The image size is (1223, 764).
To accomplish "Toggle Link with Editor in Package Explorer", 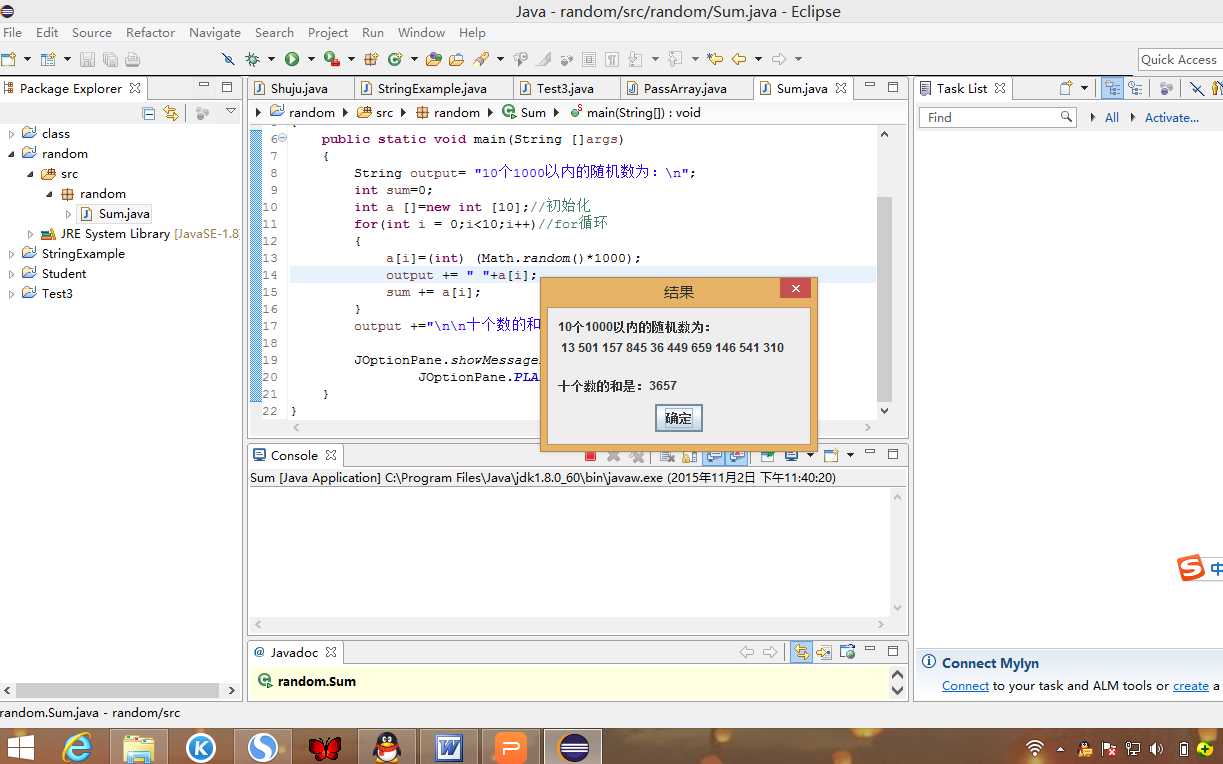I will pos(171,113).
